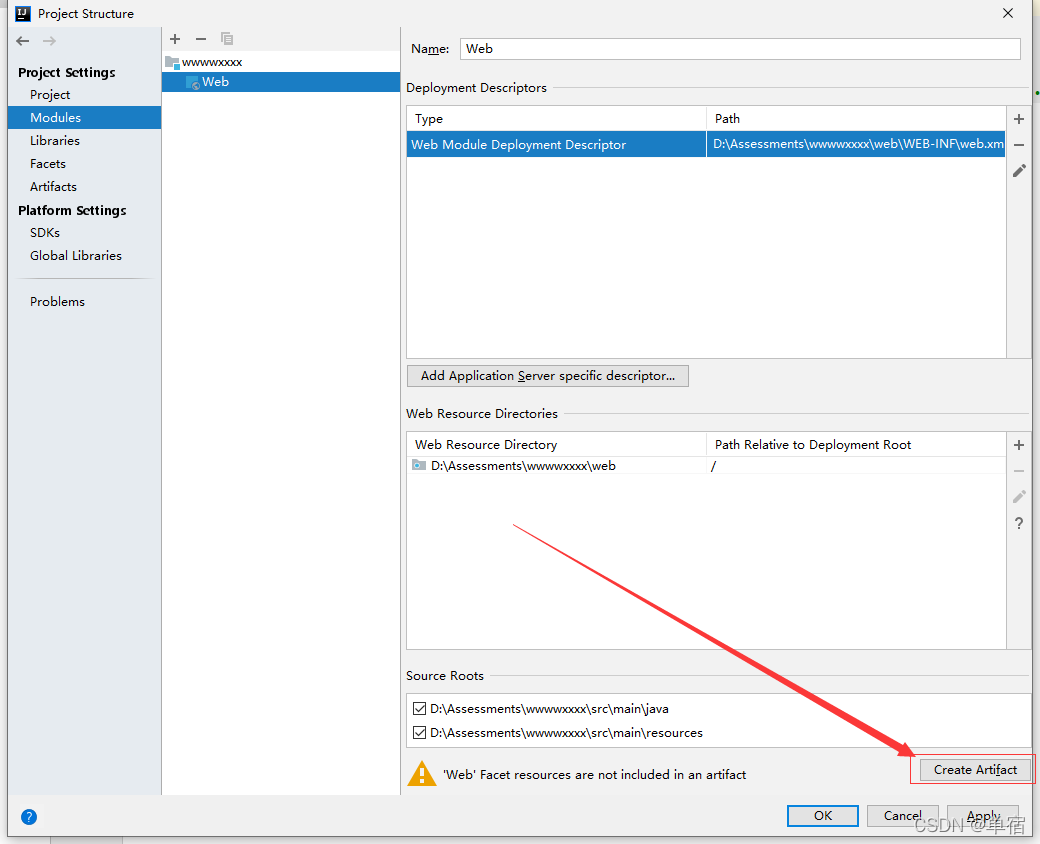Go back with the left arrow icon
Image resolution: width=1040 pixels, height=844 pixels.
[23, 41]
